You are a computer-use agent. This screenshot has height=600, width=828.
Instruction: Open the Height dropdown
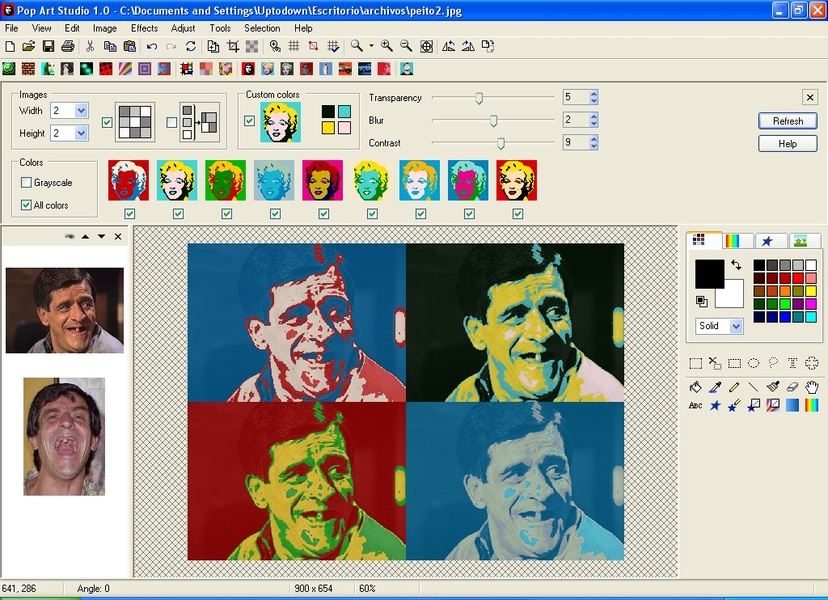81,133
